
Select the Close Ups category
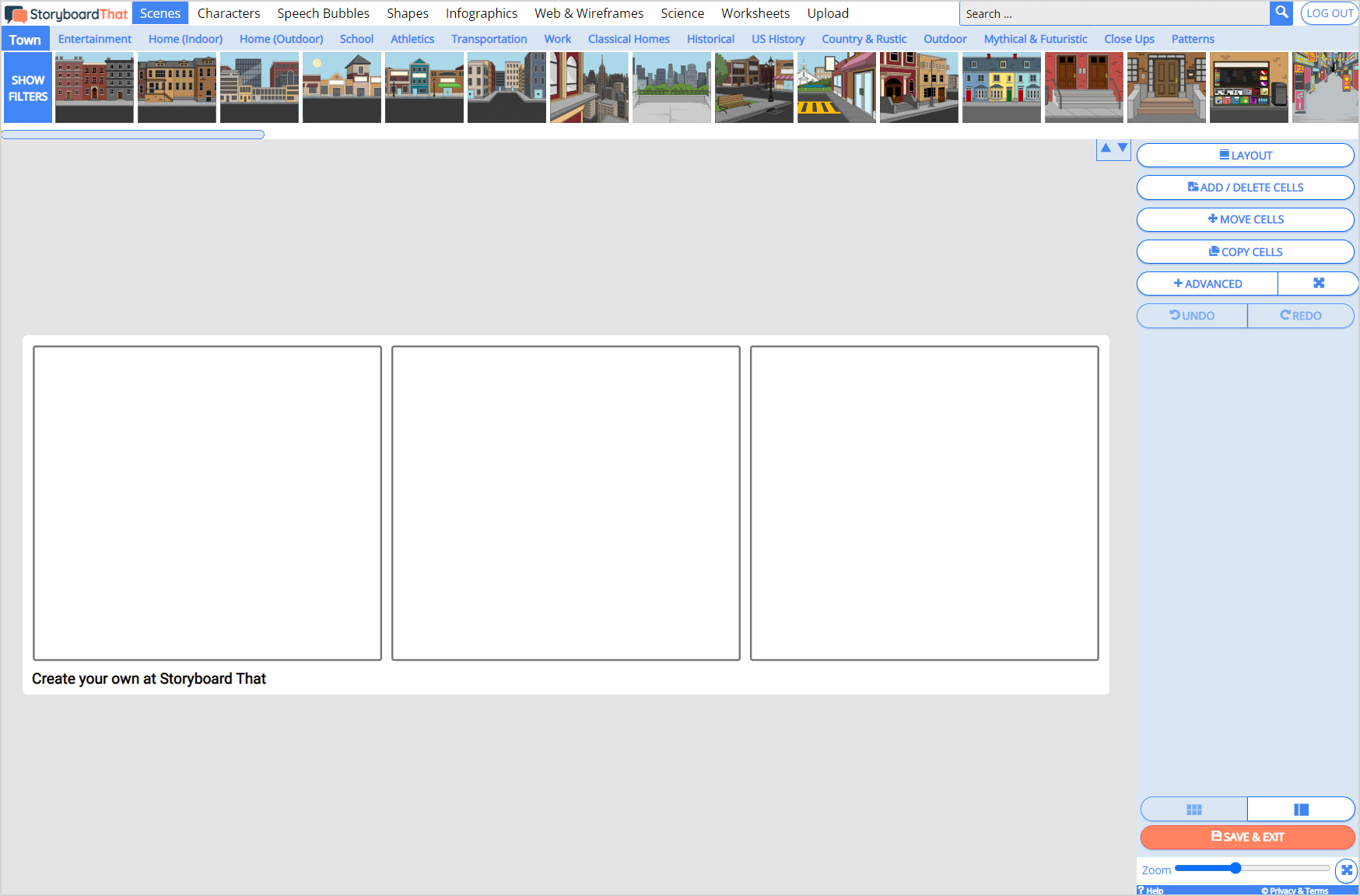click(x=1130, y=39)
